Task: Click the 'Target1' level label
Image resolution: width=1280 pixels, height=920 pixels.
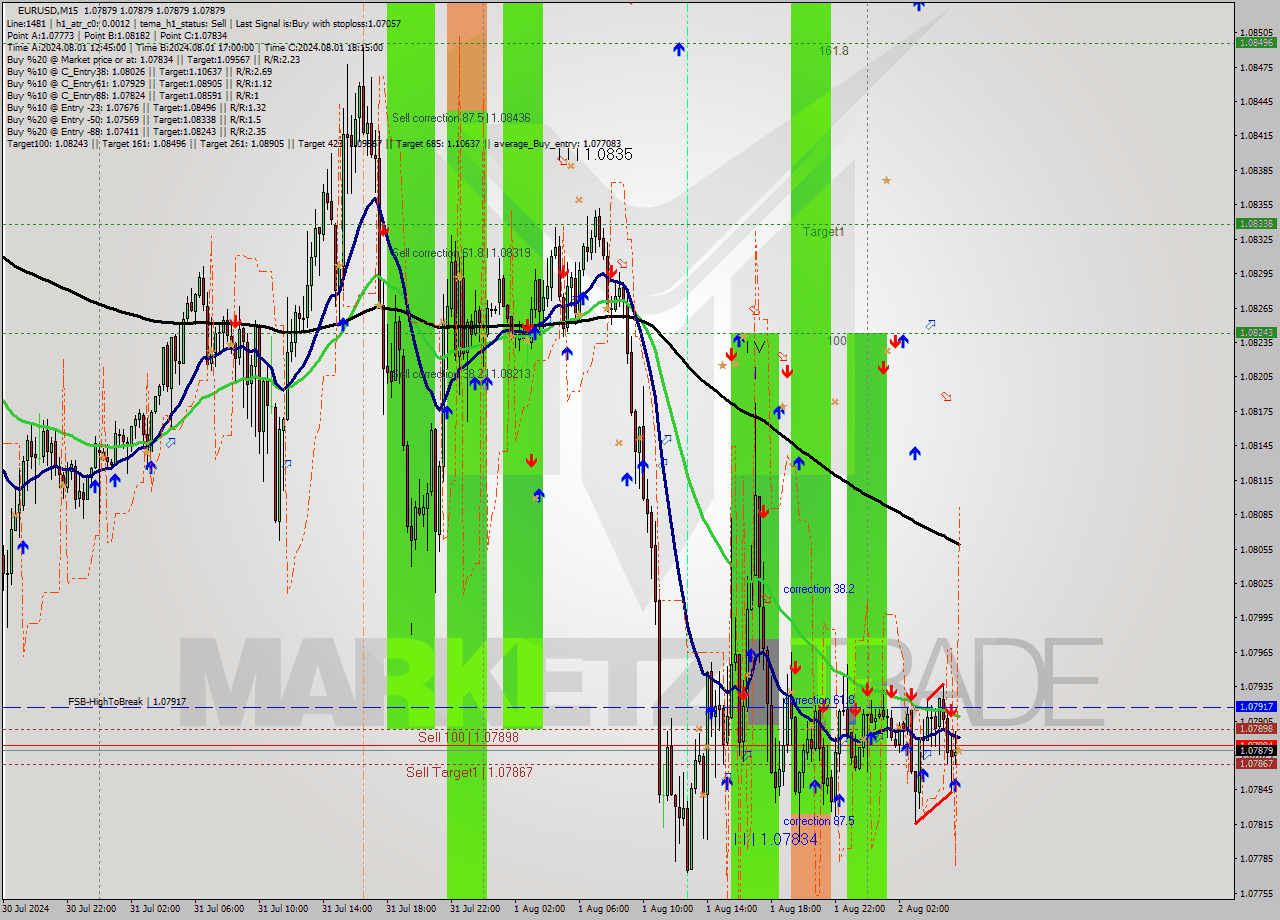Action: tap(823, 231)
